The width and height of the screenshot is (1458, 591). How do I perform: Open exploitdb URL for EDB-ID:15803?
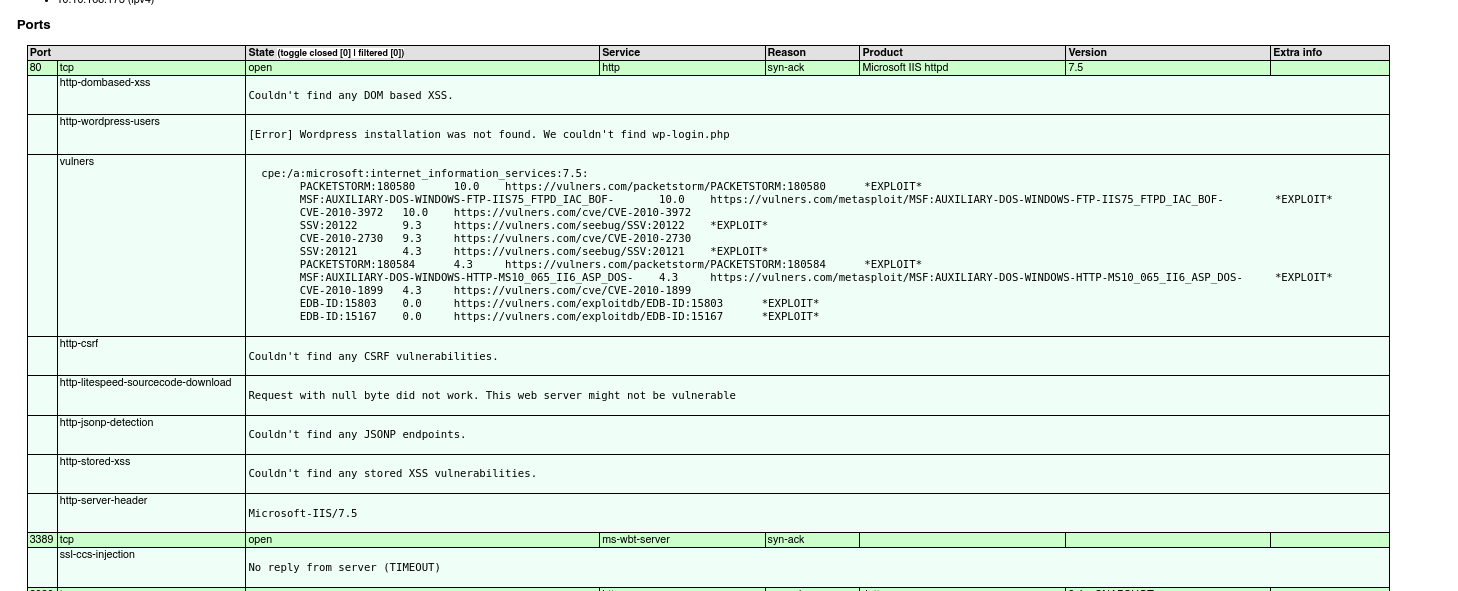point(588,304)
